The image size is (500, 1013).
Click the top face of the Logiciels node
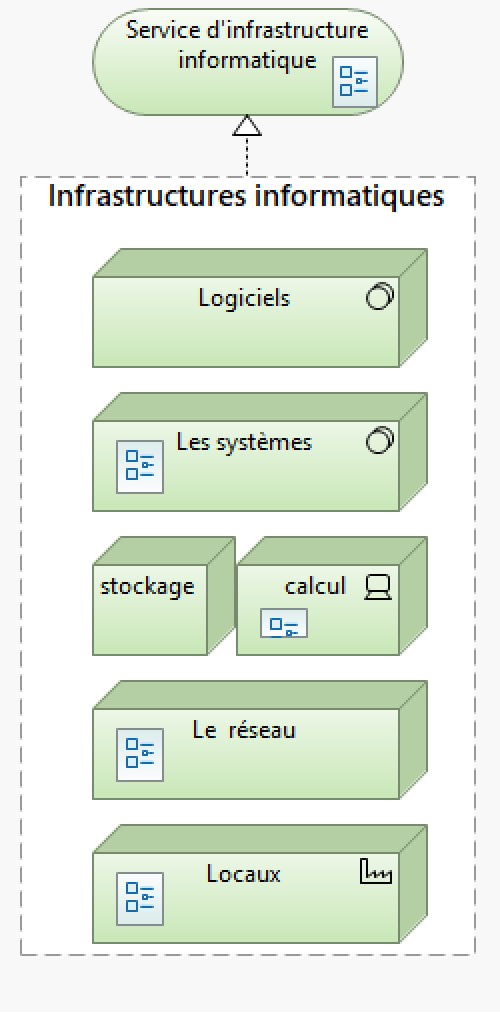pos(260,263)
